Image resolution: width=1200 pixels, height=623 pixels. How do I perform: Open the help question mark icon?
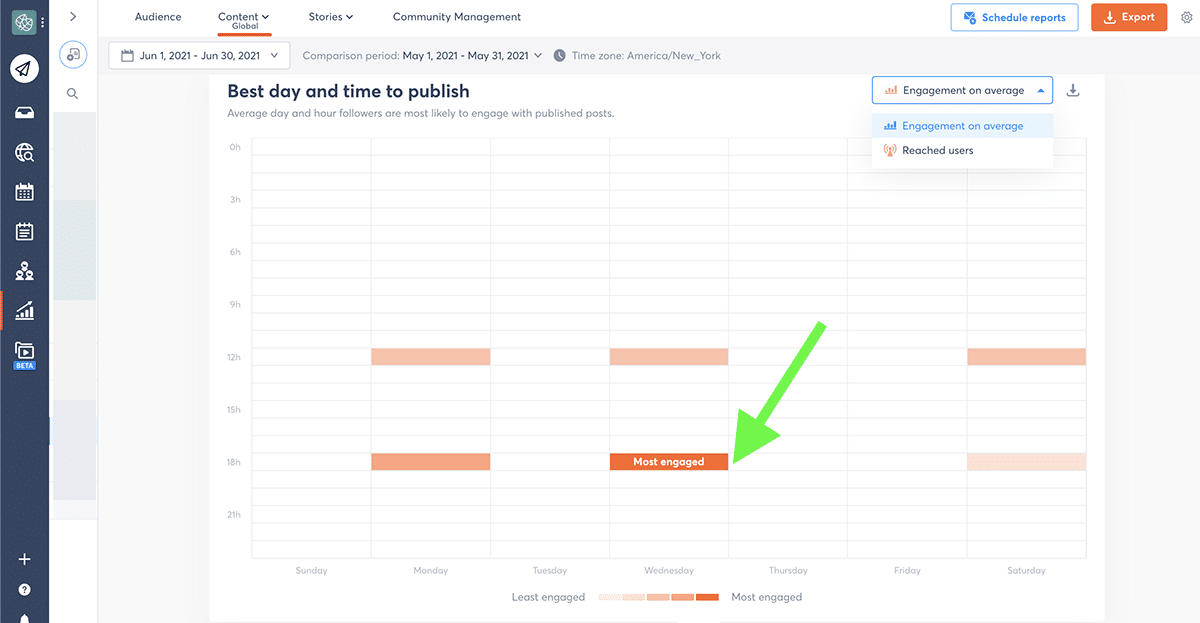point(25,590)
